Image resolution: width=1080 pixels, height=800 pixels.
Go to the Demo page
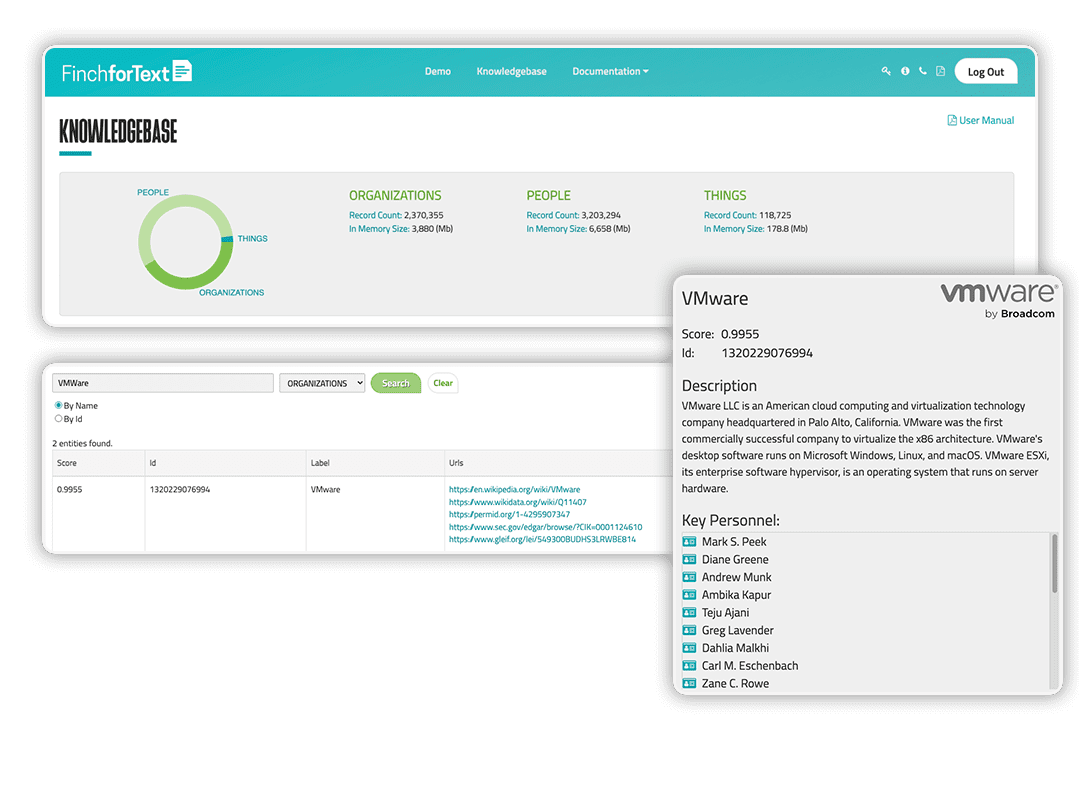click(437, 71)
